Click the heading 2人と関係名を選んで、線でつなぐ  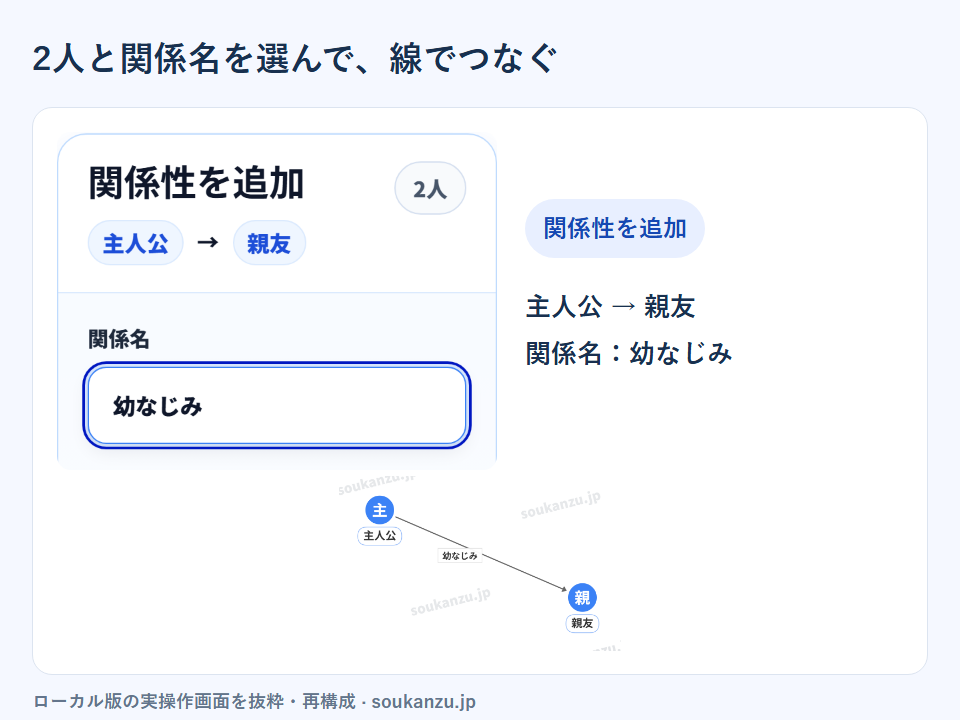coord(294,59)
